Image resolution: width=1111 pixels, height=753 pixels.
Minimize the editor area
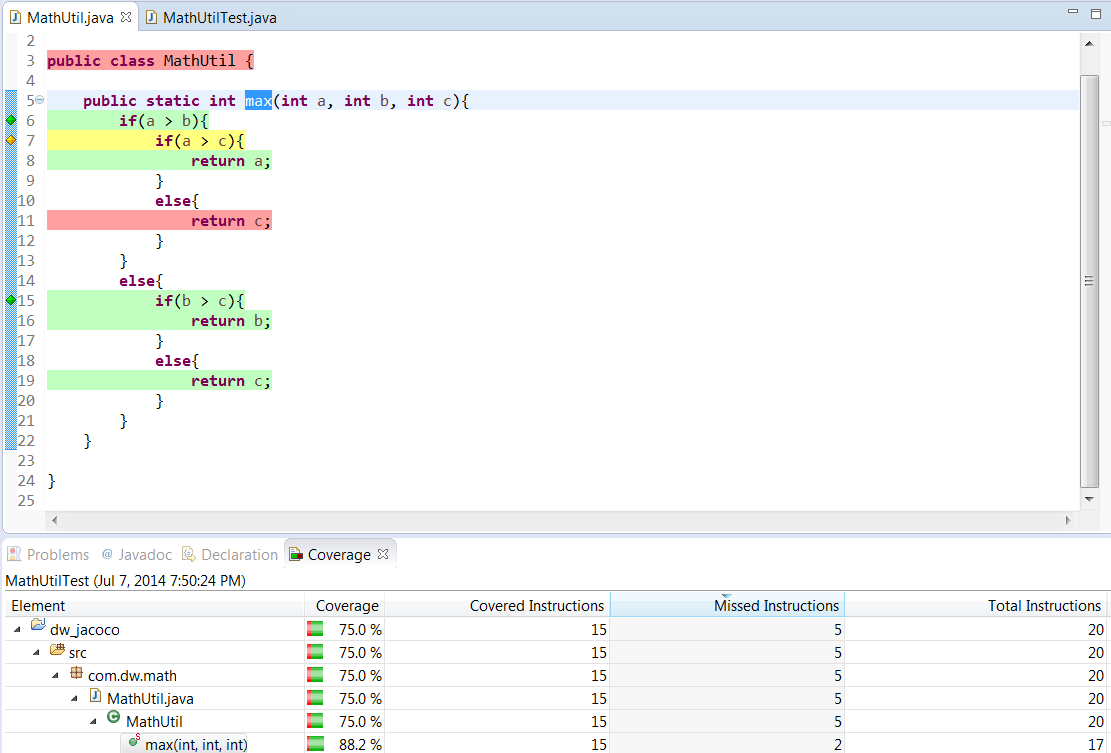[1073, 12]
